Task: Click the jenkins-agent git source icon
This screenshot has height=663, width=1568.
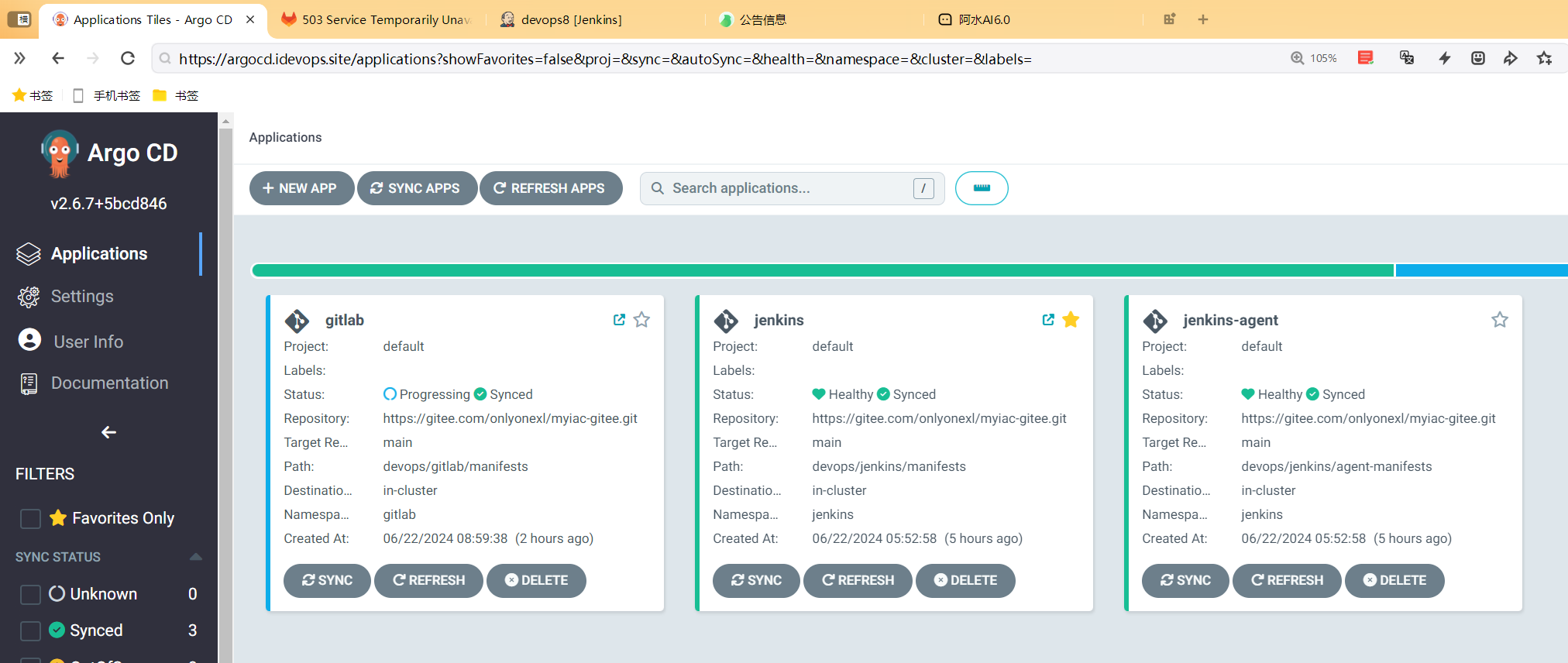Action: (x=1155, y=321)
